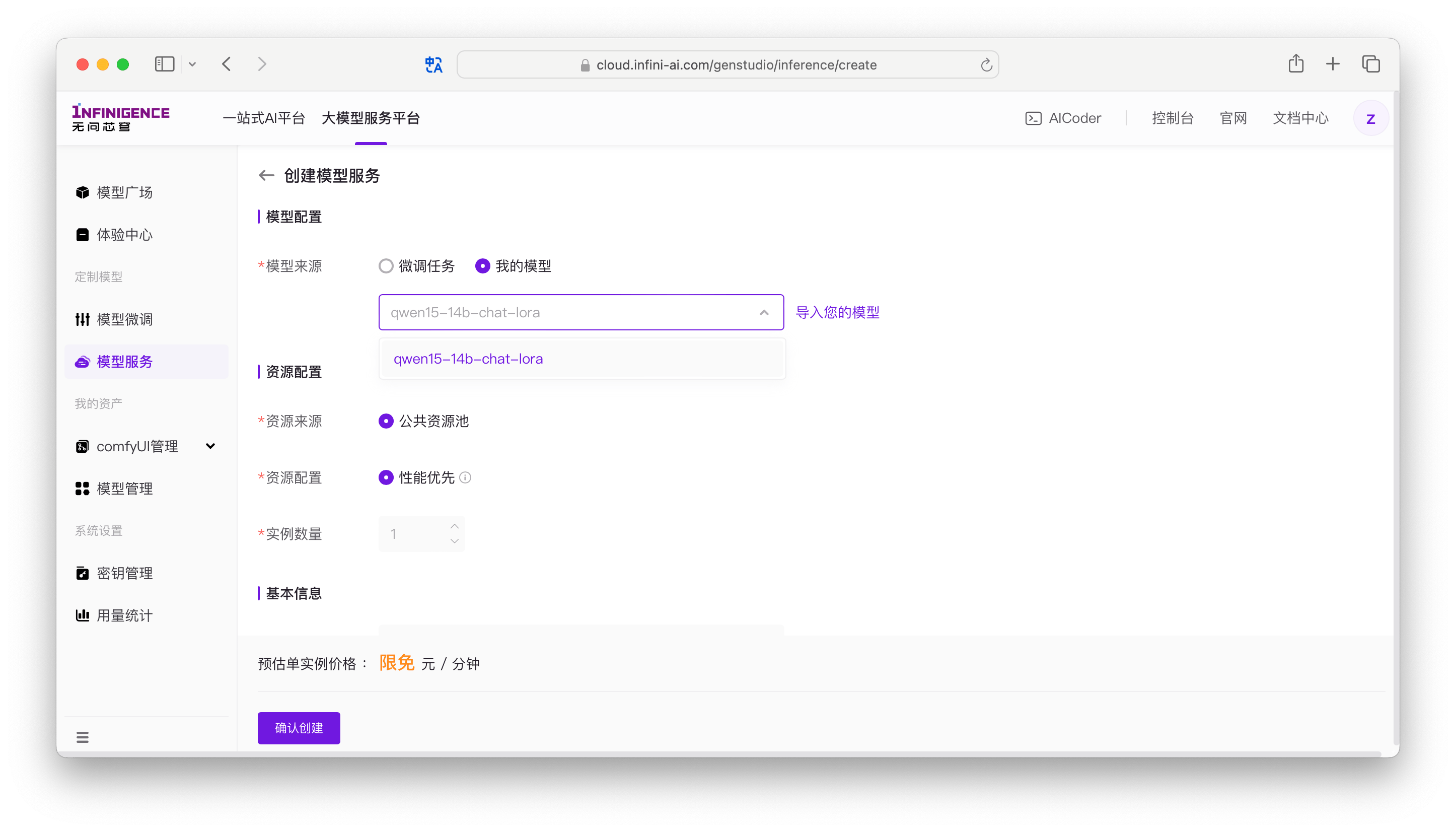The height and width of the screenshot is (832, 1456).
Task: Open 用量统计 bar chart icon
Action: tap(82, 615)
